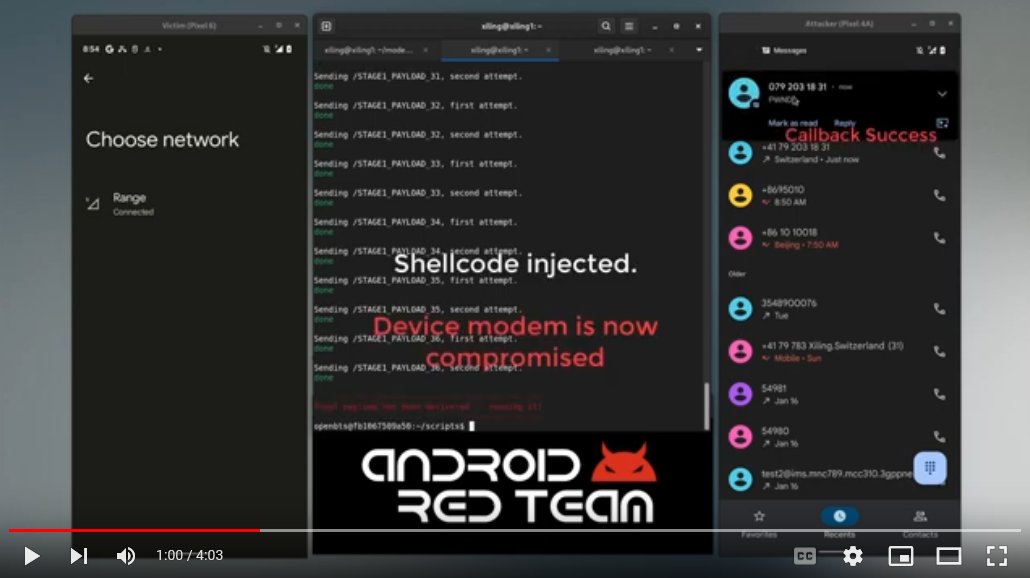Close the third terminal tab
The height and width of the screenshot is (578, 1030).
coord(671,50)
